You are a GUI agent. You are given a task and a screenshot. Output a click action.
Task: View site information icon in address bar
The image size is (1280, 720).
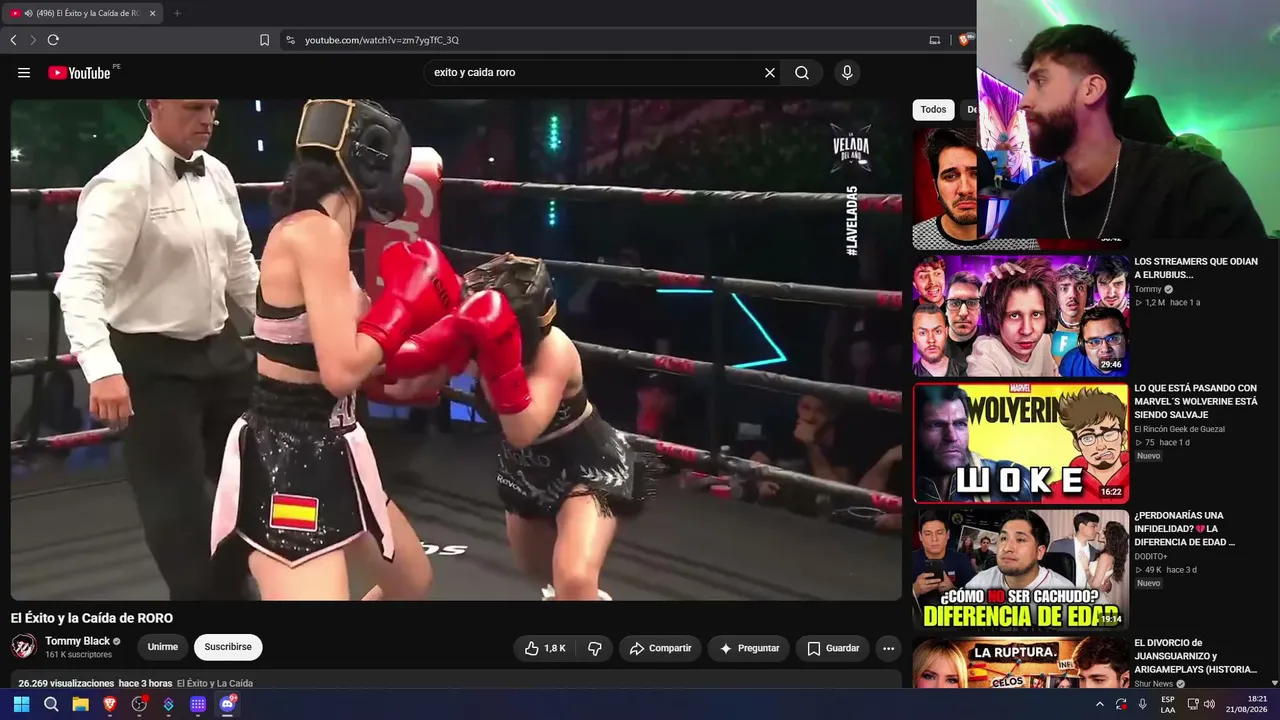[290, 40]
